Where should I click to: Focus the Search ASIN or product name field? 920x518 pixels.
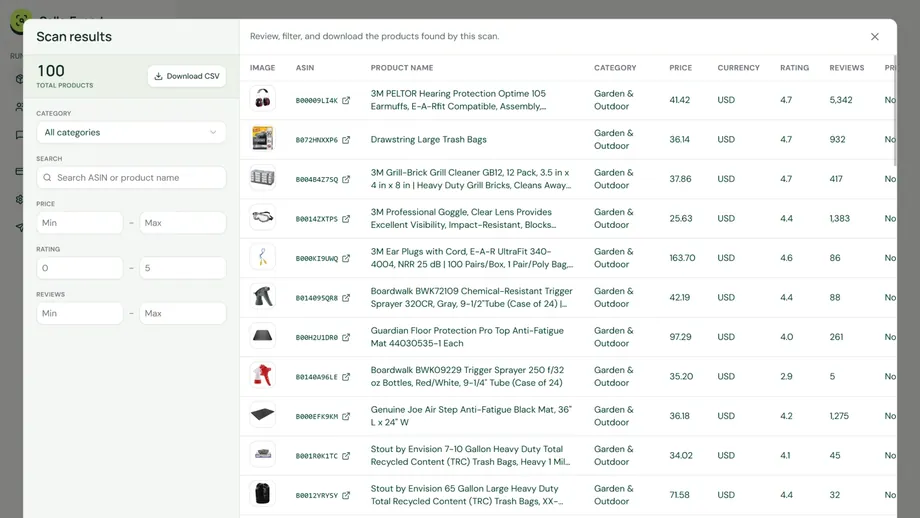pyautogui.click(x=131, y=178)
